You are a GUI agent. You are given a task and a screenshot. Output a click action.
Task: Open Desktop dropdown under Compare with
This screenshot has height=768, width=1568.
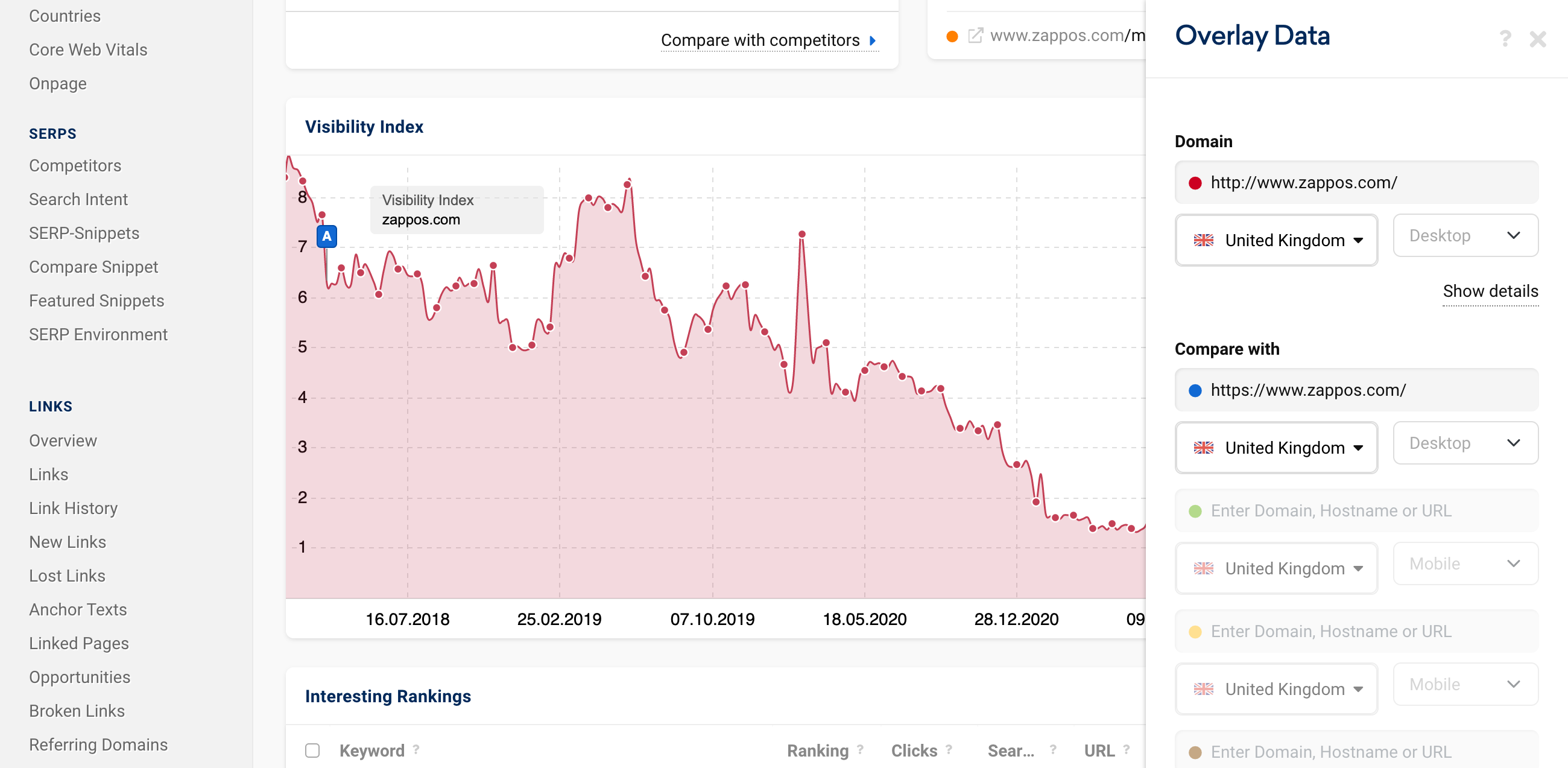(x=1465, y=443)
